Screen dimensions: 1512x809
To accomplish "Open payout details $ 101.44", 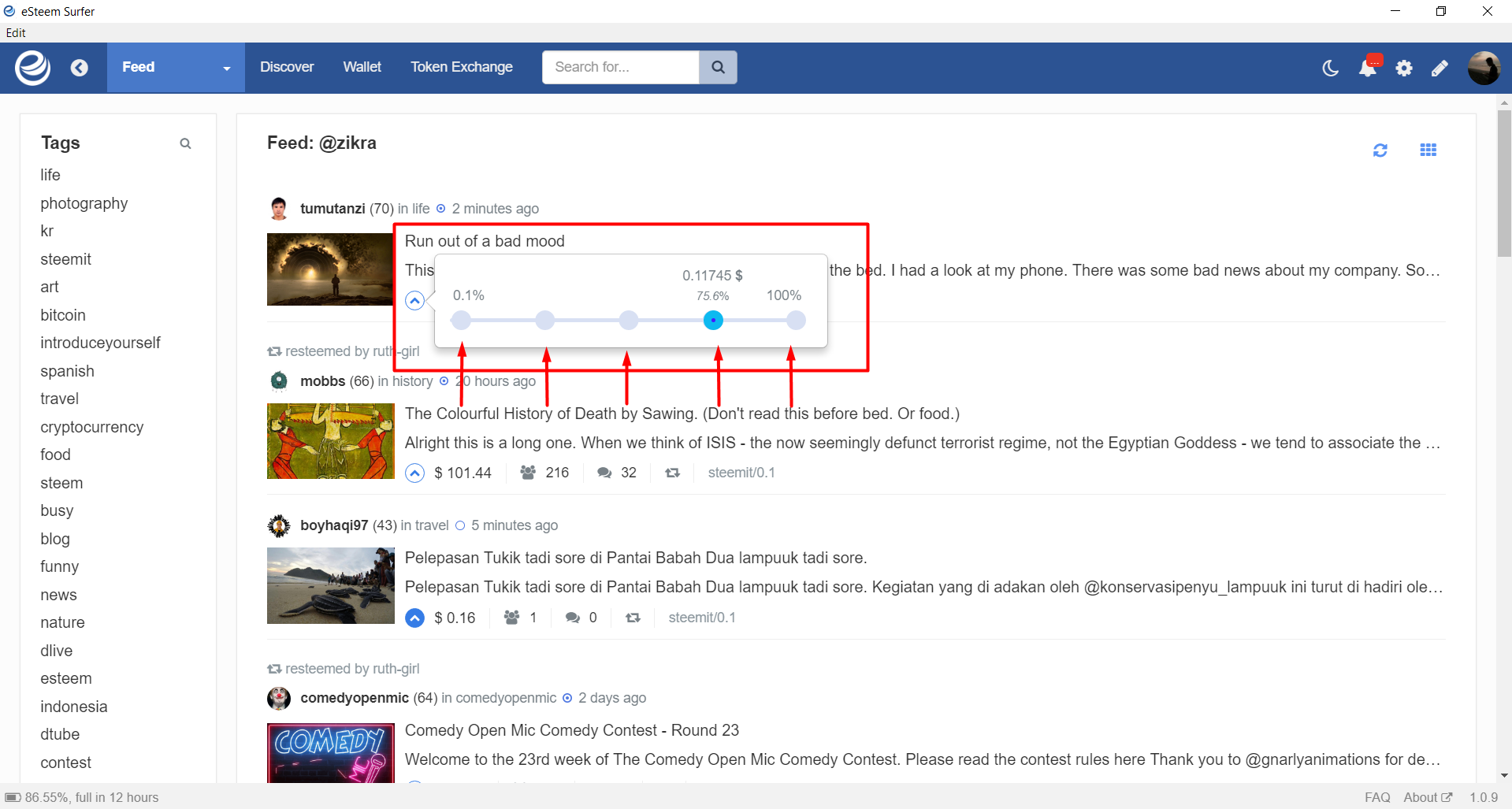I will (x=463, y=473).
